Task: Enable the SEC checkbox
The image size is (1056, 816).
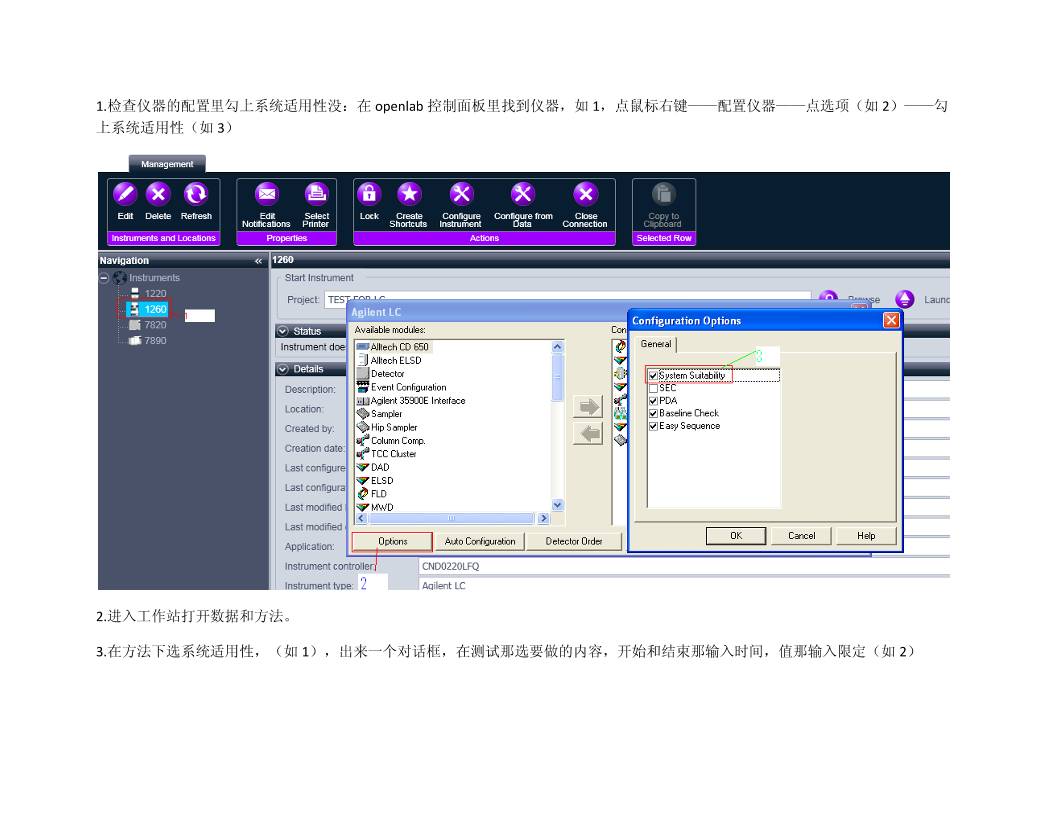Action: pyautogui.click(x=654, y=388)
